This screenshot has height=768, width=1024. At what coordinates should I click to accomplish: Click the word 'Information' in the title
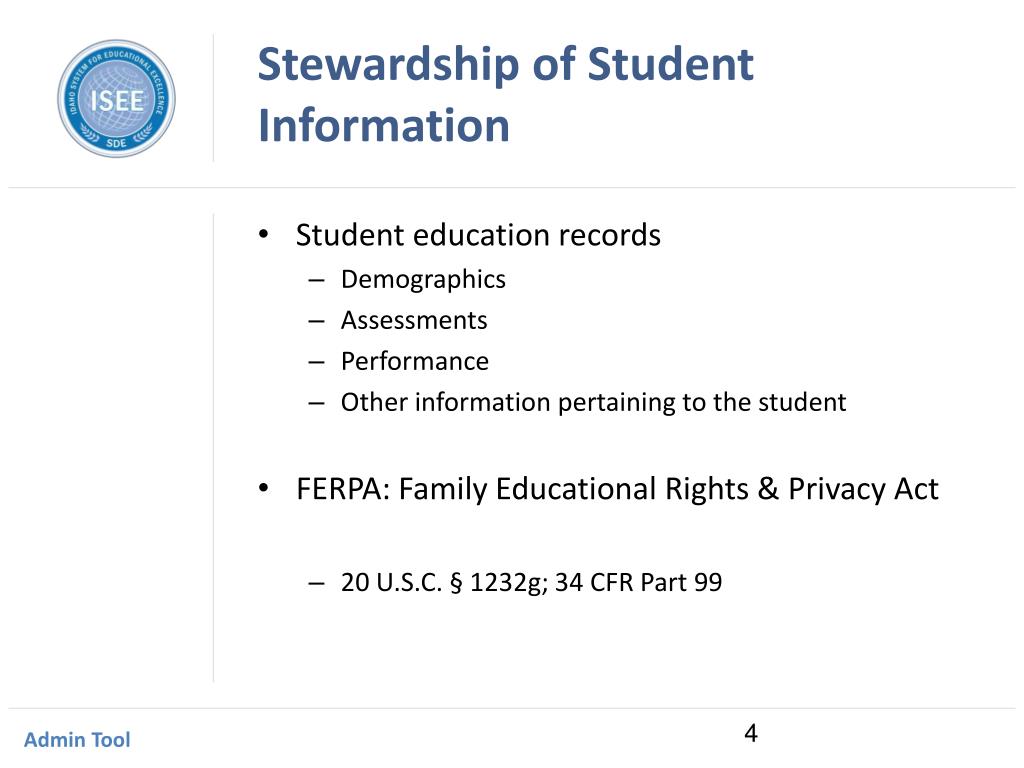click(383, 125)
